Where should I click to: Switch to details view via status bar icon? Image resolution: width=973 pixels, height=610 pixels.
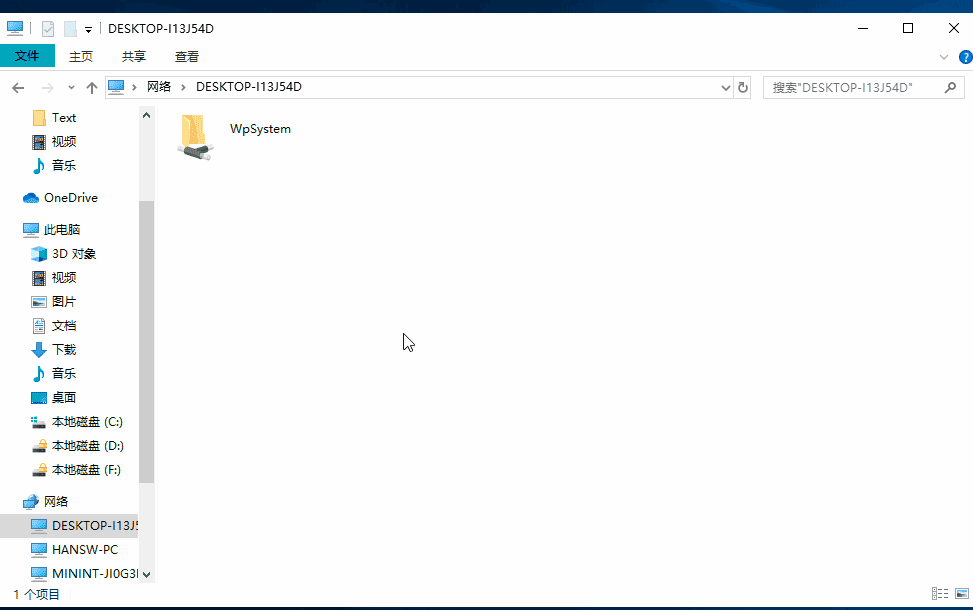point(940,593)
